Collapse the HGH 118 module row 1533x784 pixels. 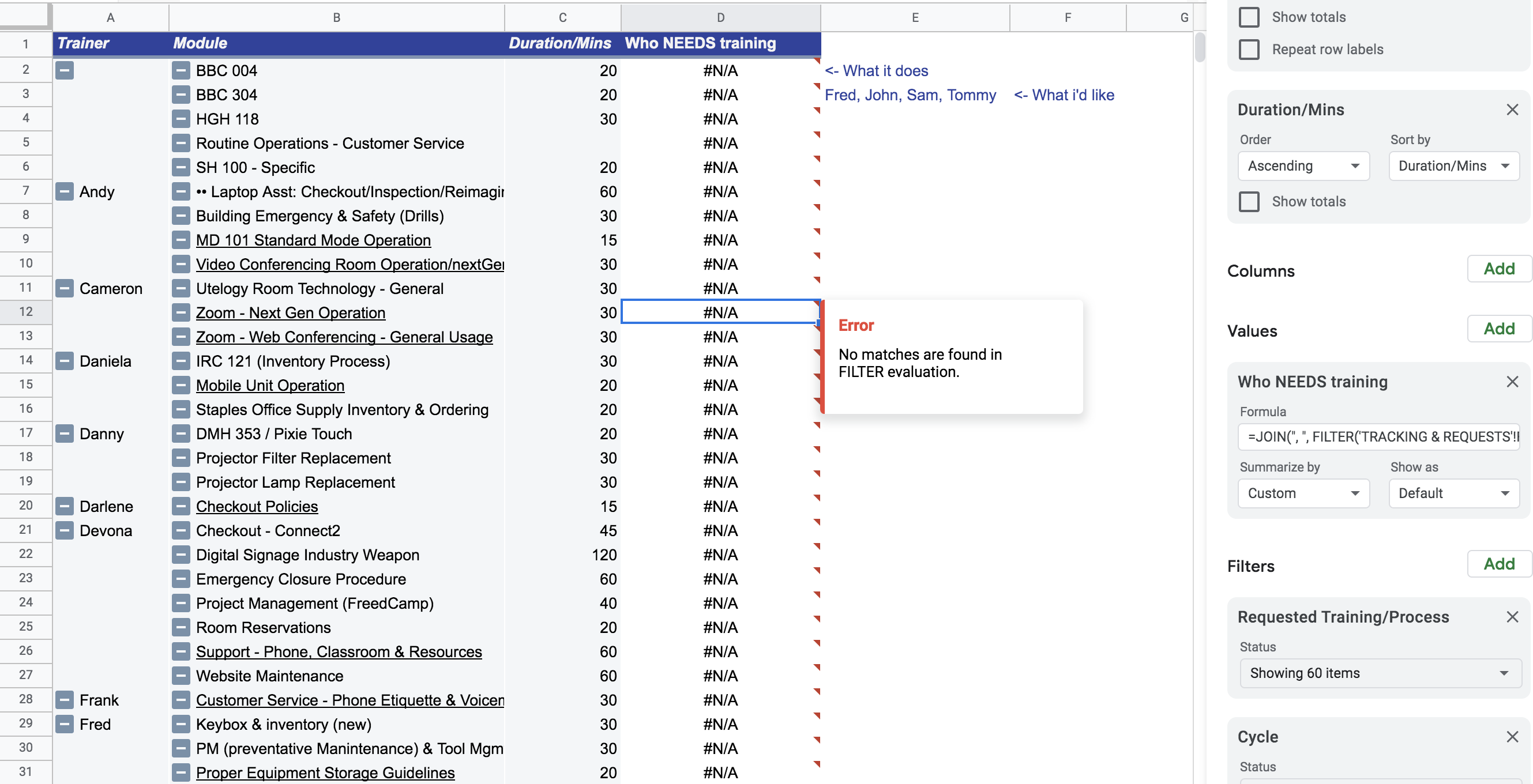(x=181, y=119)
